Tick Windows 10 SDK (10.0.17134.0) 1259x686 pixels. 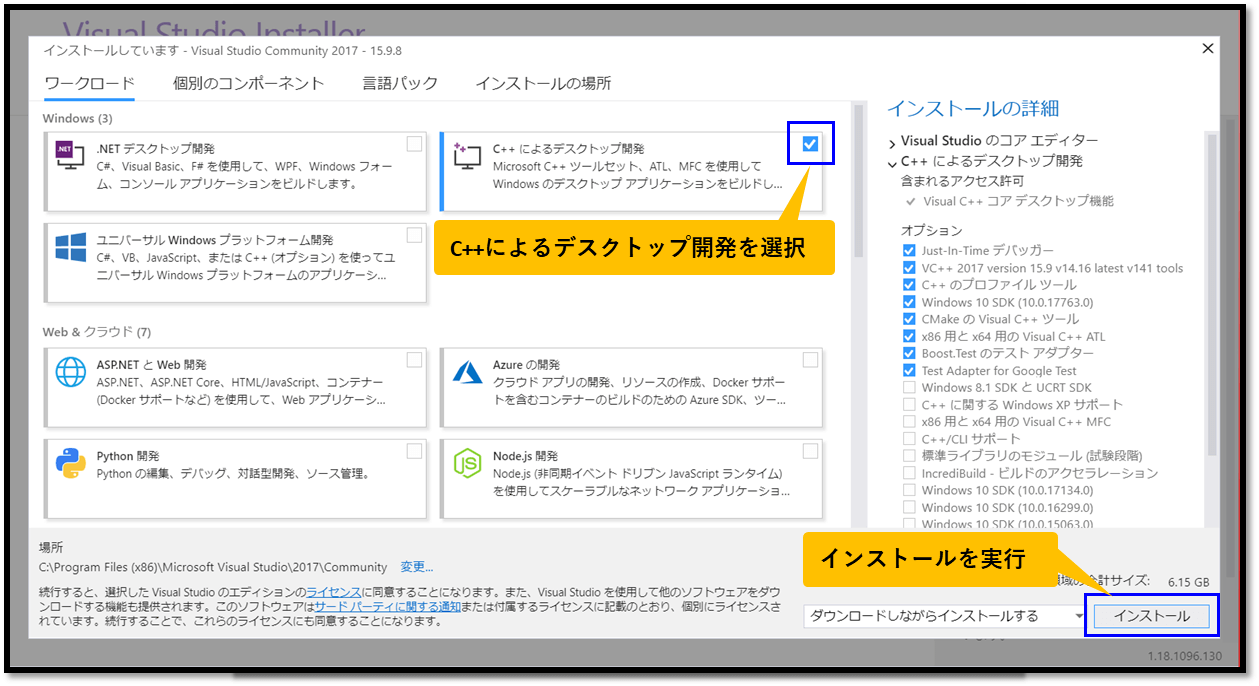coord(909,490)
